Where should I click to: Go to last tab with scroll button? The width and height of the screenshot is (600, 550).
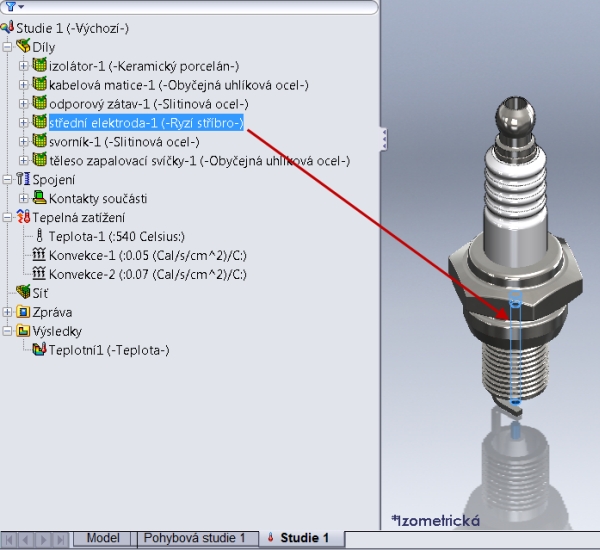tap(60, 540)
